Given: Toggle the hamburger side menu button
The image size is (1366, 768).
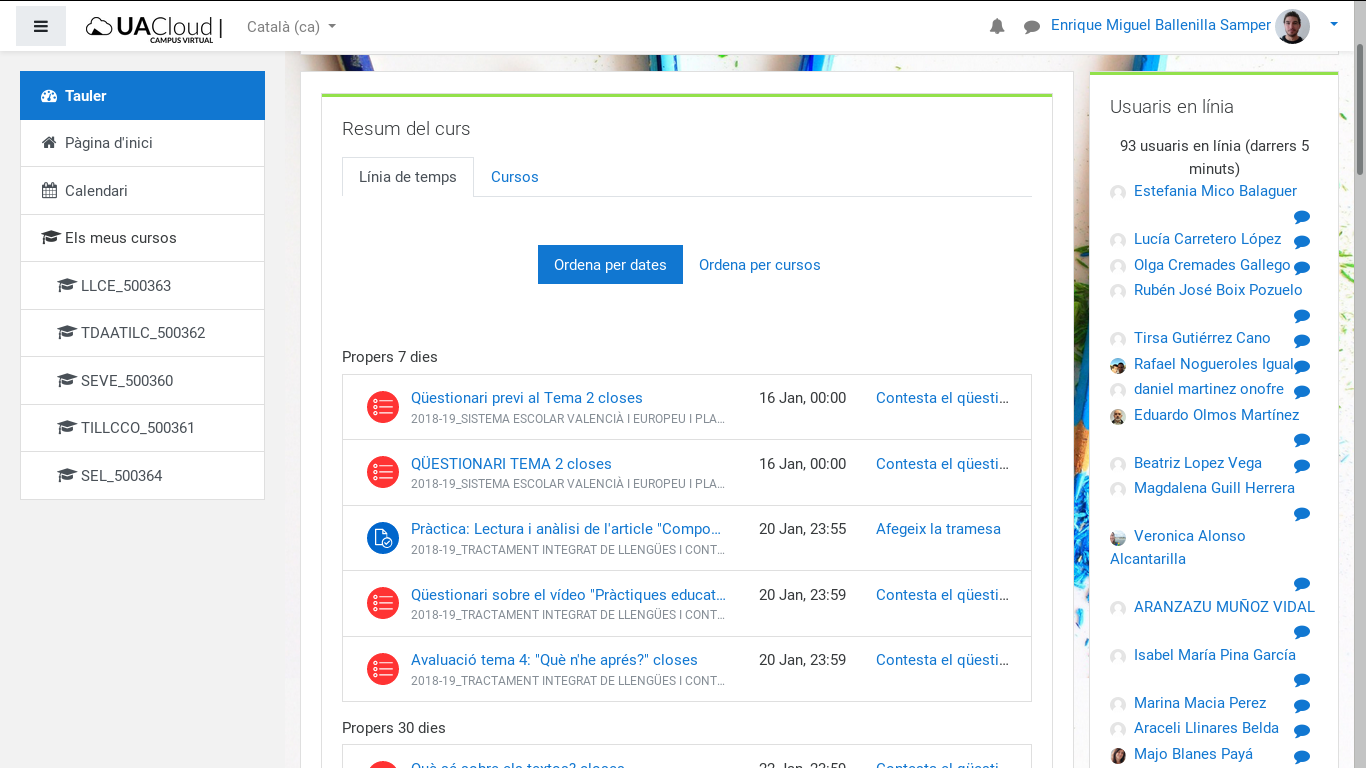Looking at the screenshot, I should 41,26.
